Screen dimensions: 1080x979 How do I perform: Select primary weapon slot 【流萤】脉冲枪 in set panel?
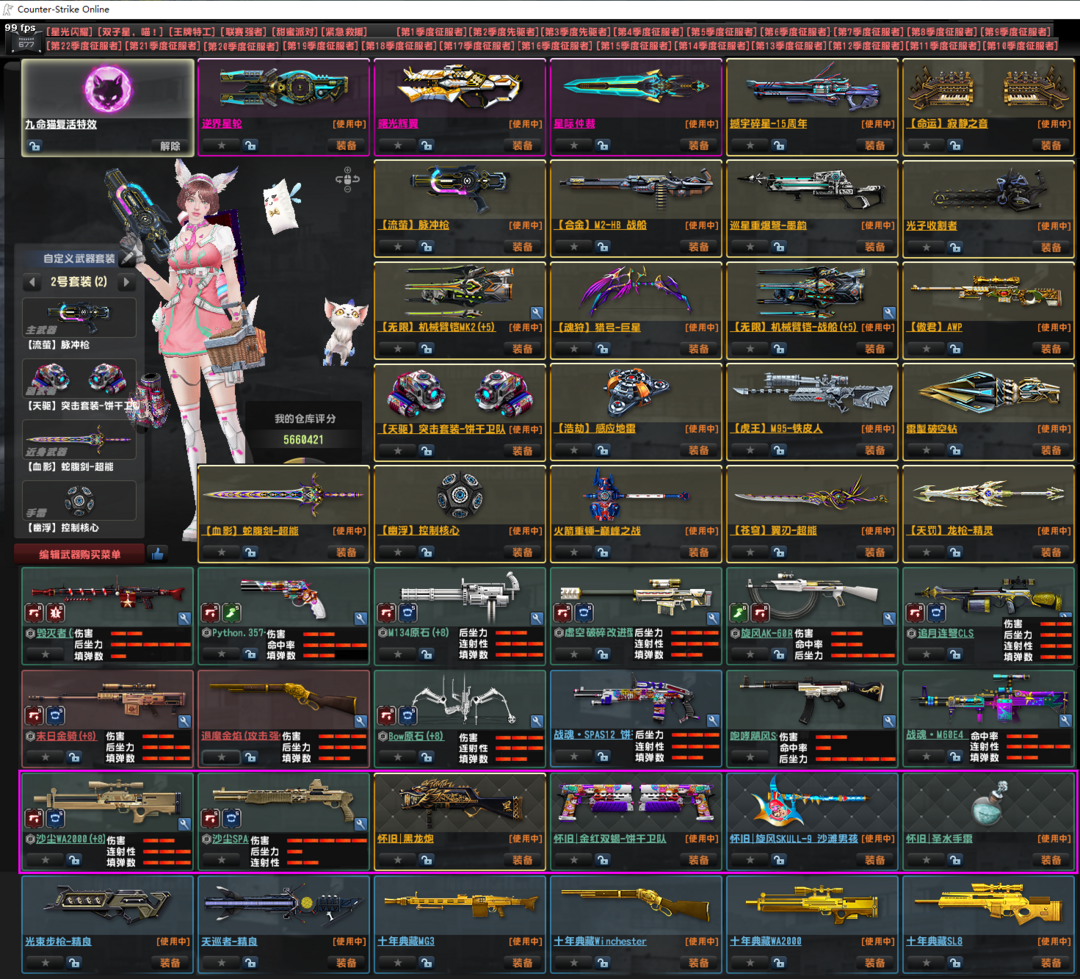tap(79, 318)
